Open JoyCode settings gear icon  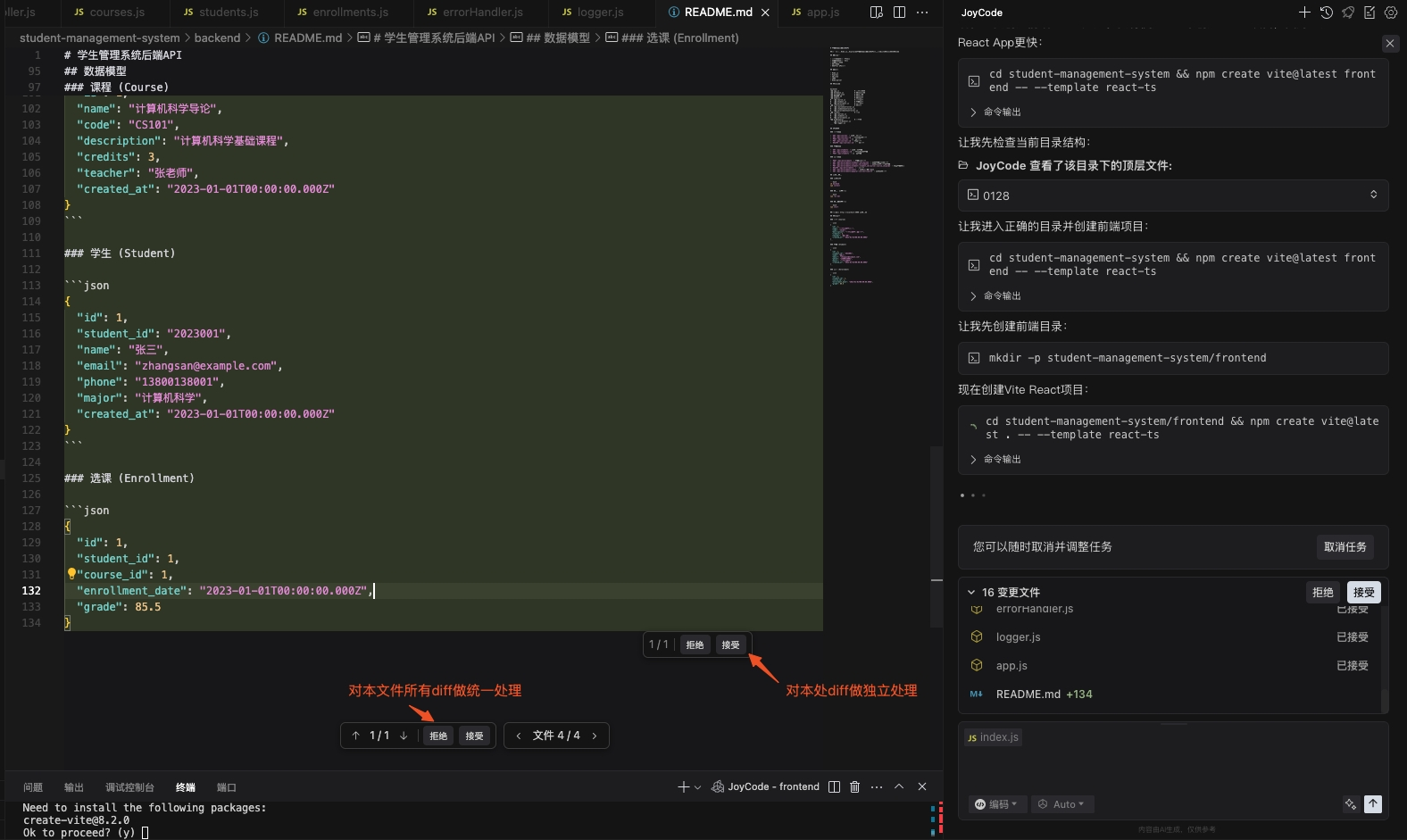pyautogui.click(x=1391, y=12)
